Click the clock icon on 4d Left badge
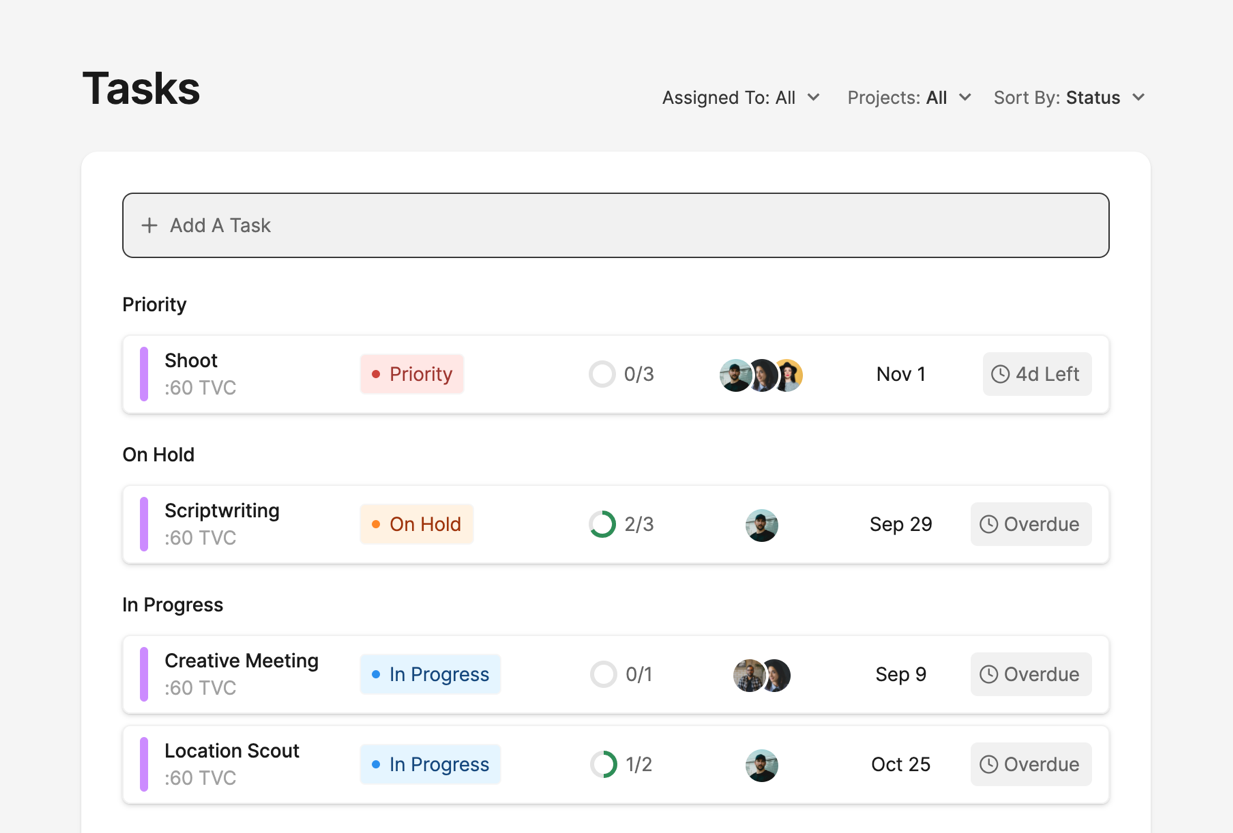1233x833 pixels. (1000, 374)
